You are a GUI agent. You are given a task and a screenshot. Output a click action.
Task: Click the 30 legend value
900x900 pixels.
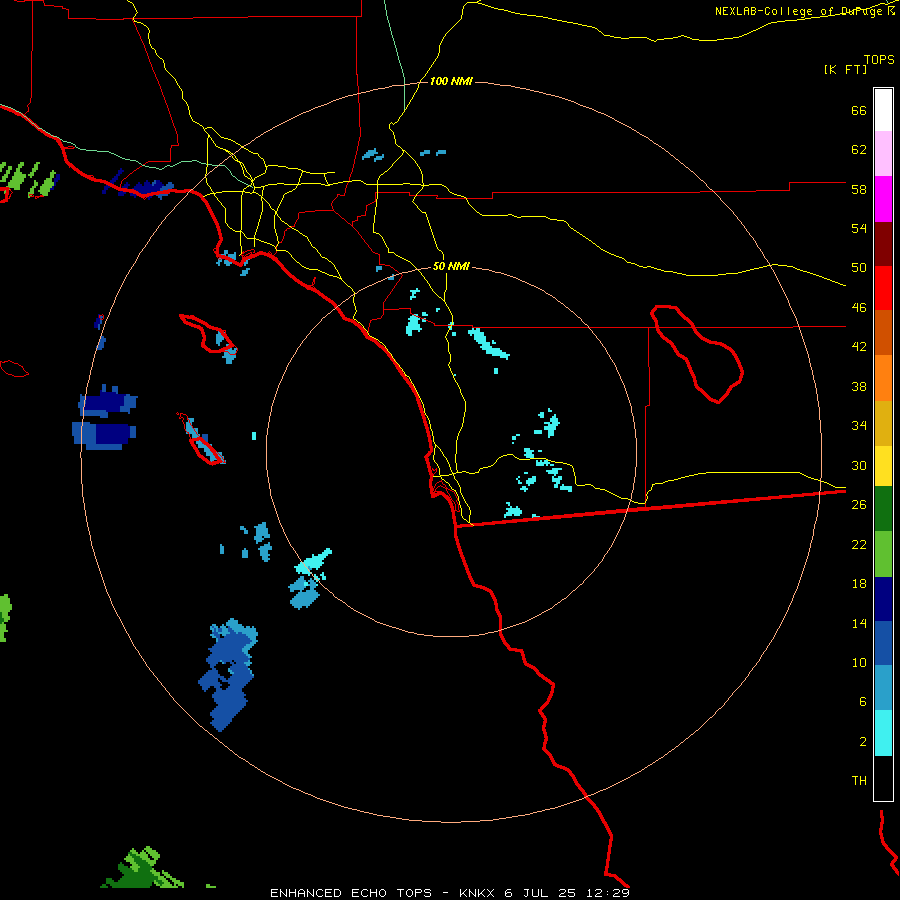click(859, 465)
